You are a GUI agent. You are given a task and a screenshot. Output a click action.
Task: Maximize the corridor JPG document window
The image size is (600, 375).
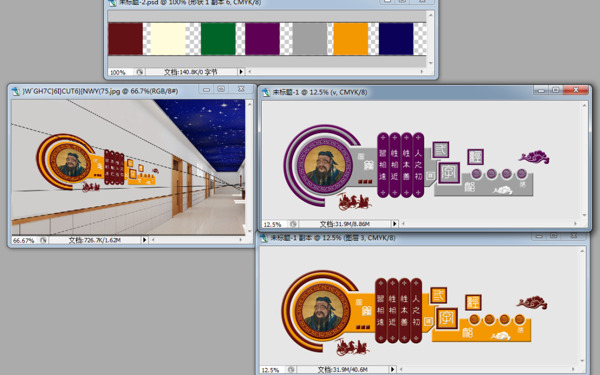[221, 89]
